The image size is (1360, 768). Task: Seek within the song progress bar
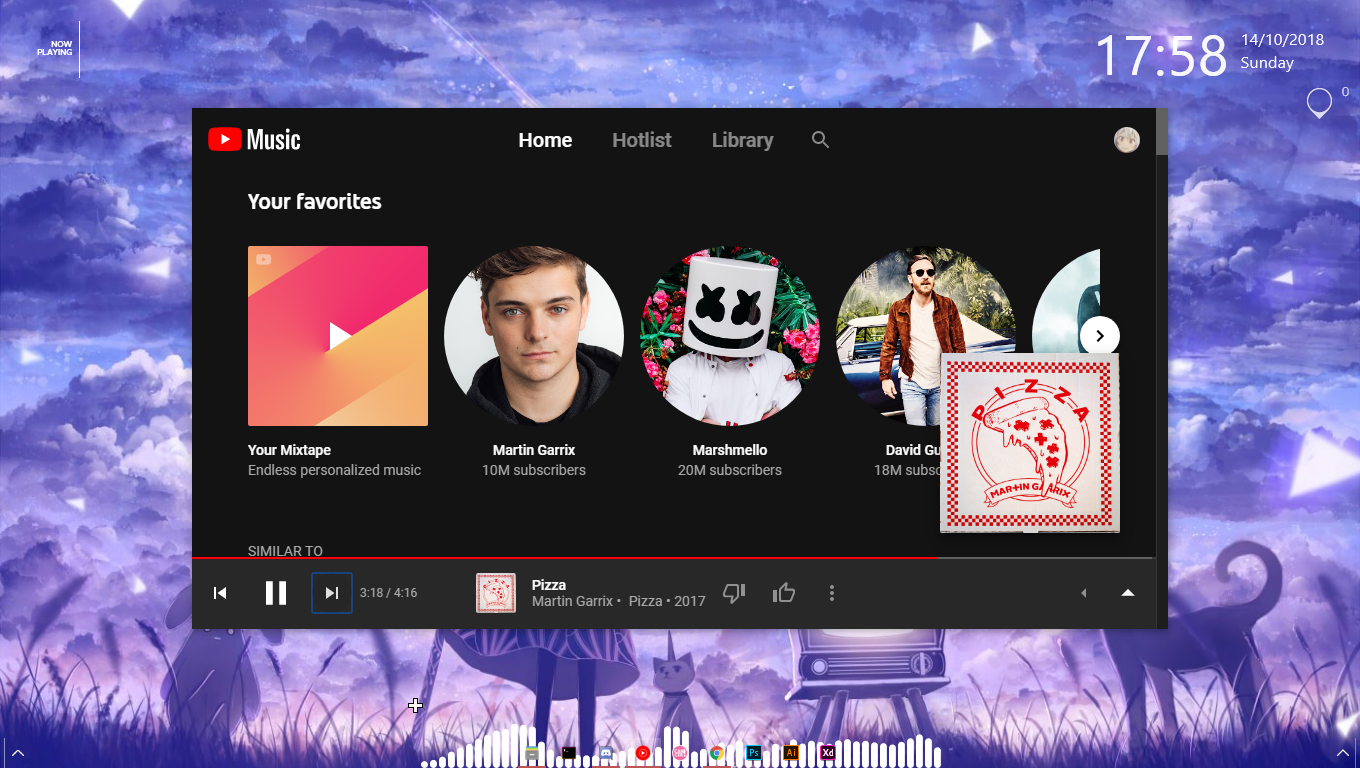tap(680, 558)
